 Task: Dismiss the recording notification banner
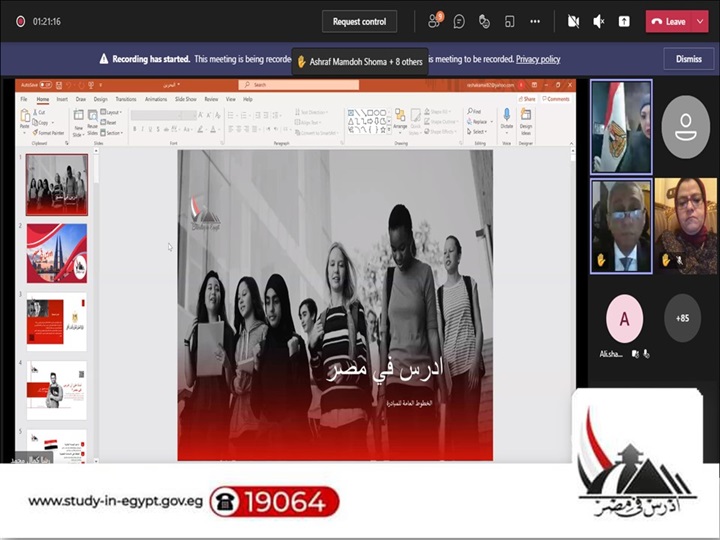(688, 59)
